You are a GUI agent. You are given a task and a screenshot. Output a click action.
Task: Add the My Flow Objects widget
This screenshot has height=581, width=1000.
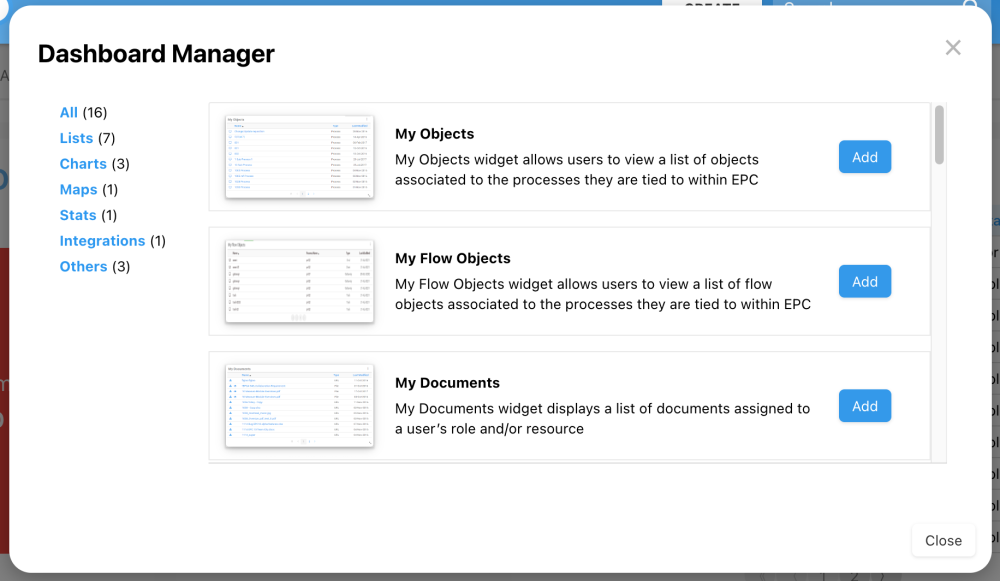pos(865,281)
